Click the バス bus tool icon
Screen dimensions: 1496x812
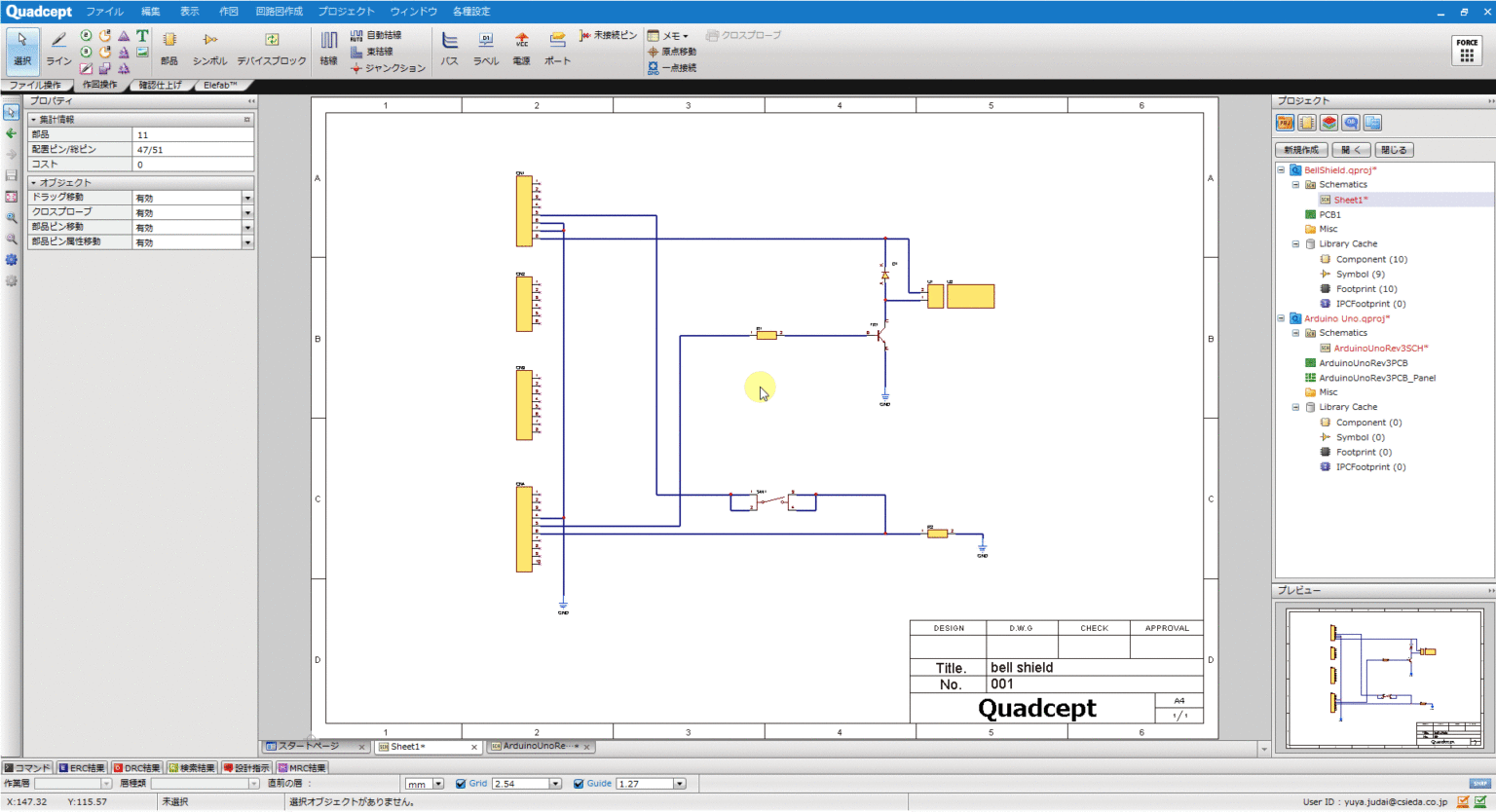(x=449, y=48)
